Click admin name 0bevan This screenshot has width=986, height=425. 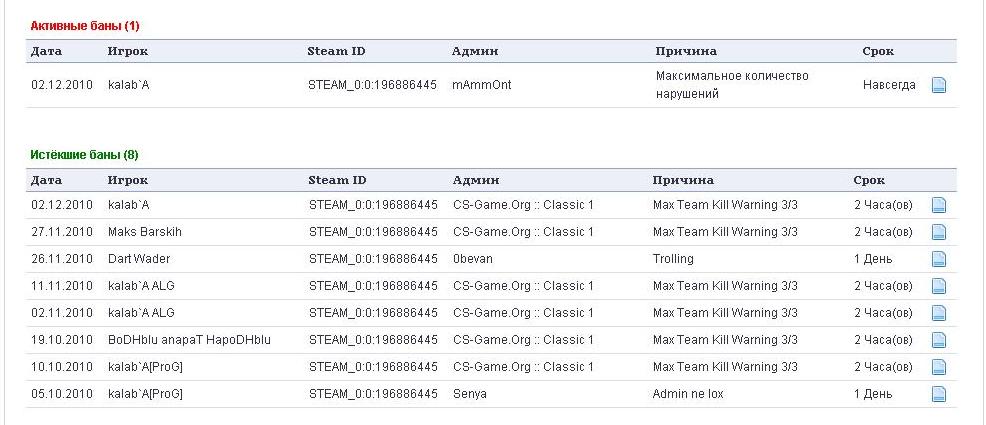473,259
